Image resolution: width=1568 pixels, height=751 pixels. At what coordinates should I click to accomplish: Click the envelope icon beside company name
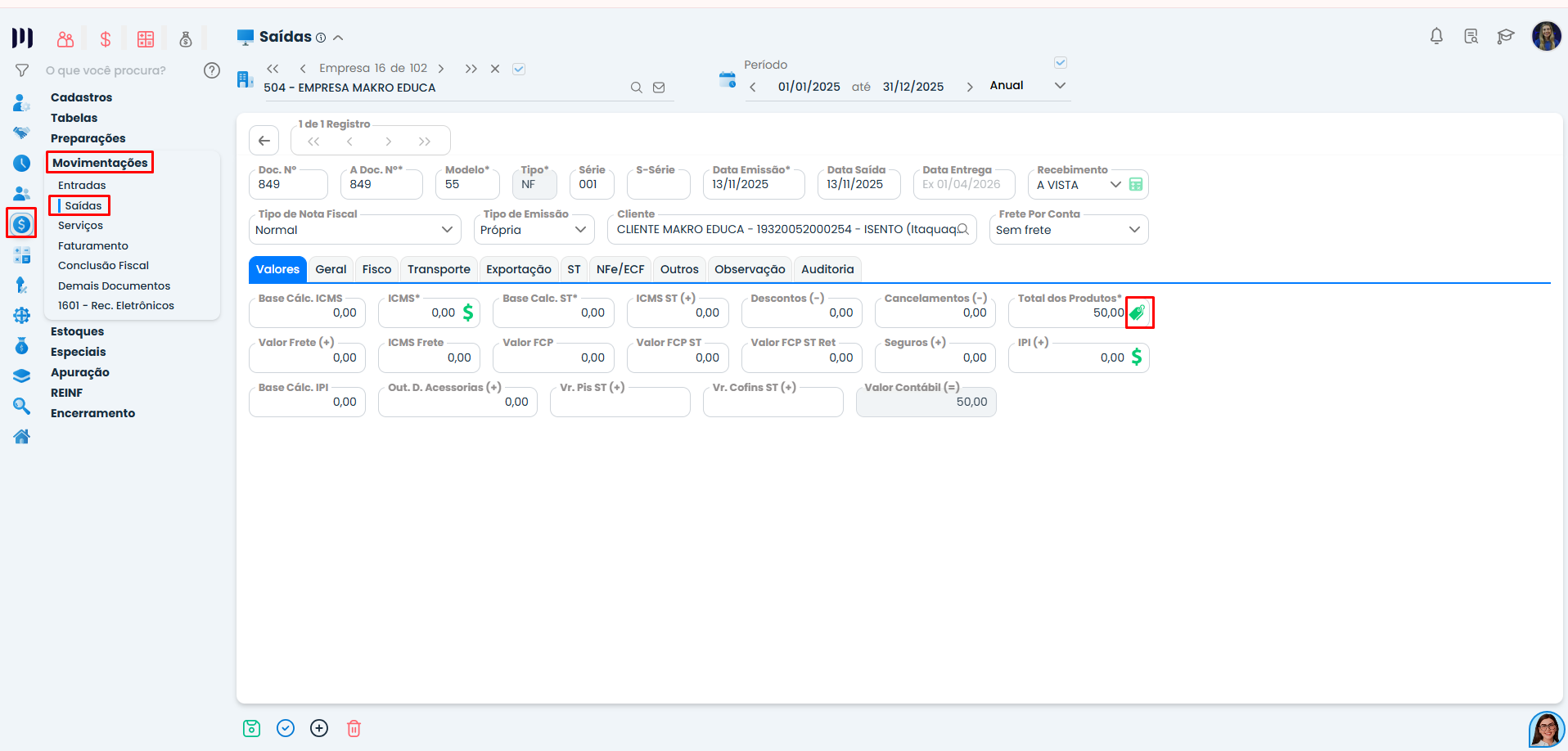(659, 88)
